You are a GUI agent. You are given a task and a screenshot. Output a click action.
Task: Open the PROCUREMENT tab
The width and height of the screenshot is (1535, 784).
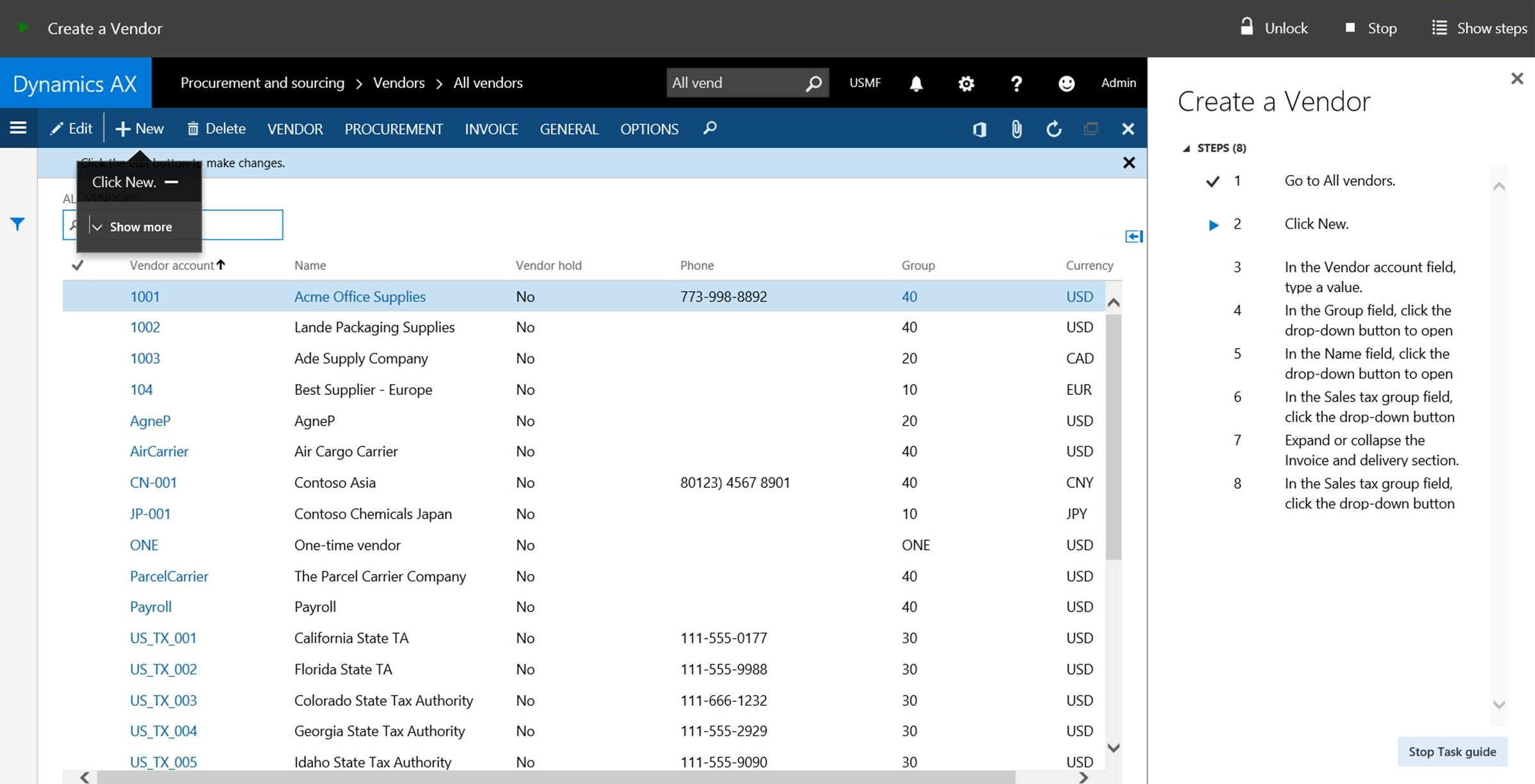pyautogui.click(x=393, y=129)
